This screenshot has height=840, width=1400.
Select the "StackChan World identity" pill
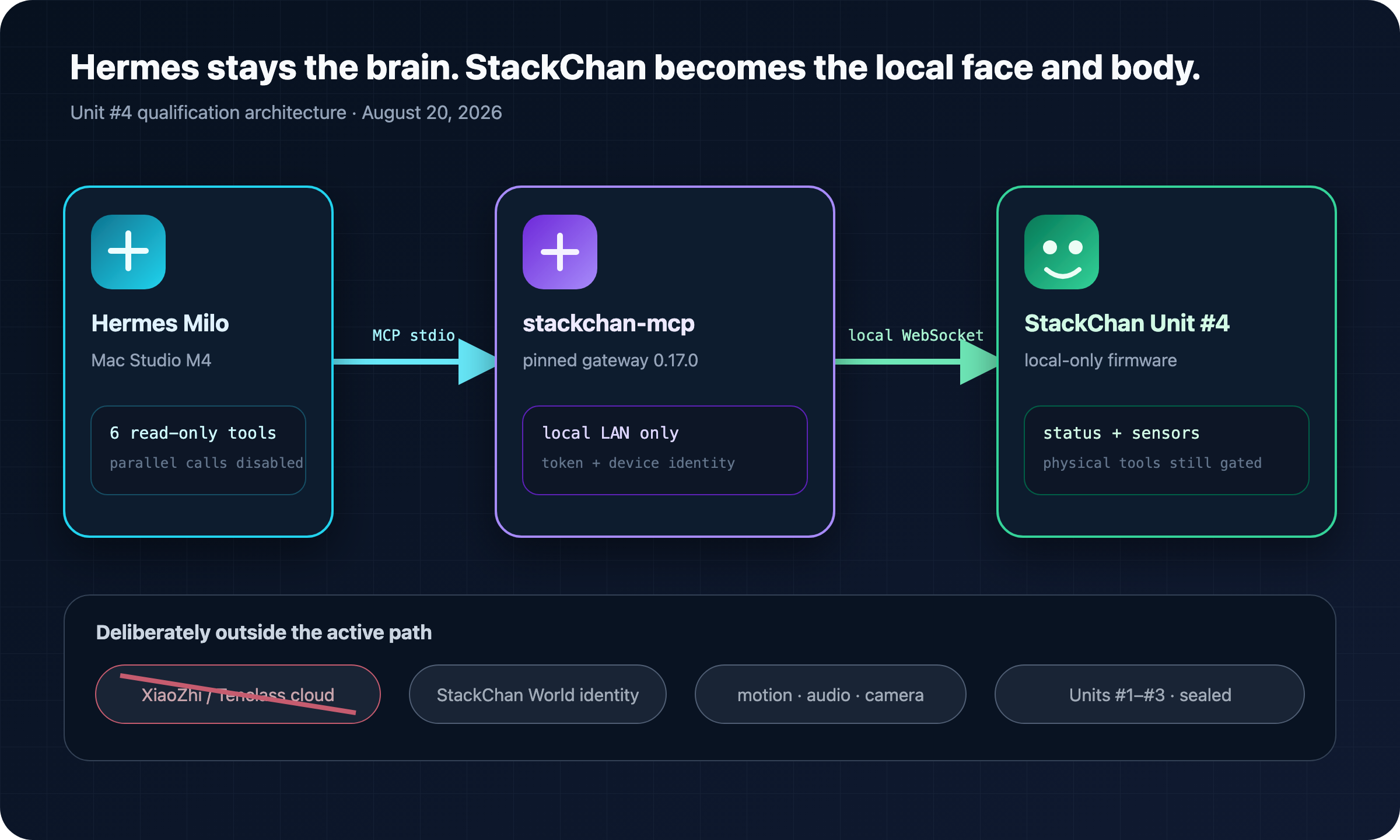click(x=538, y=694)
